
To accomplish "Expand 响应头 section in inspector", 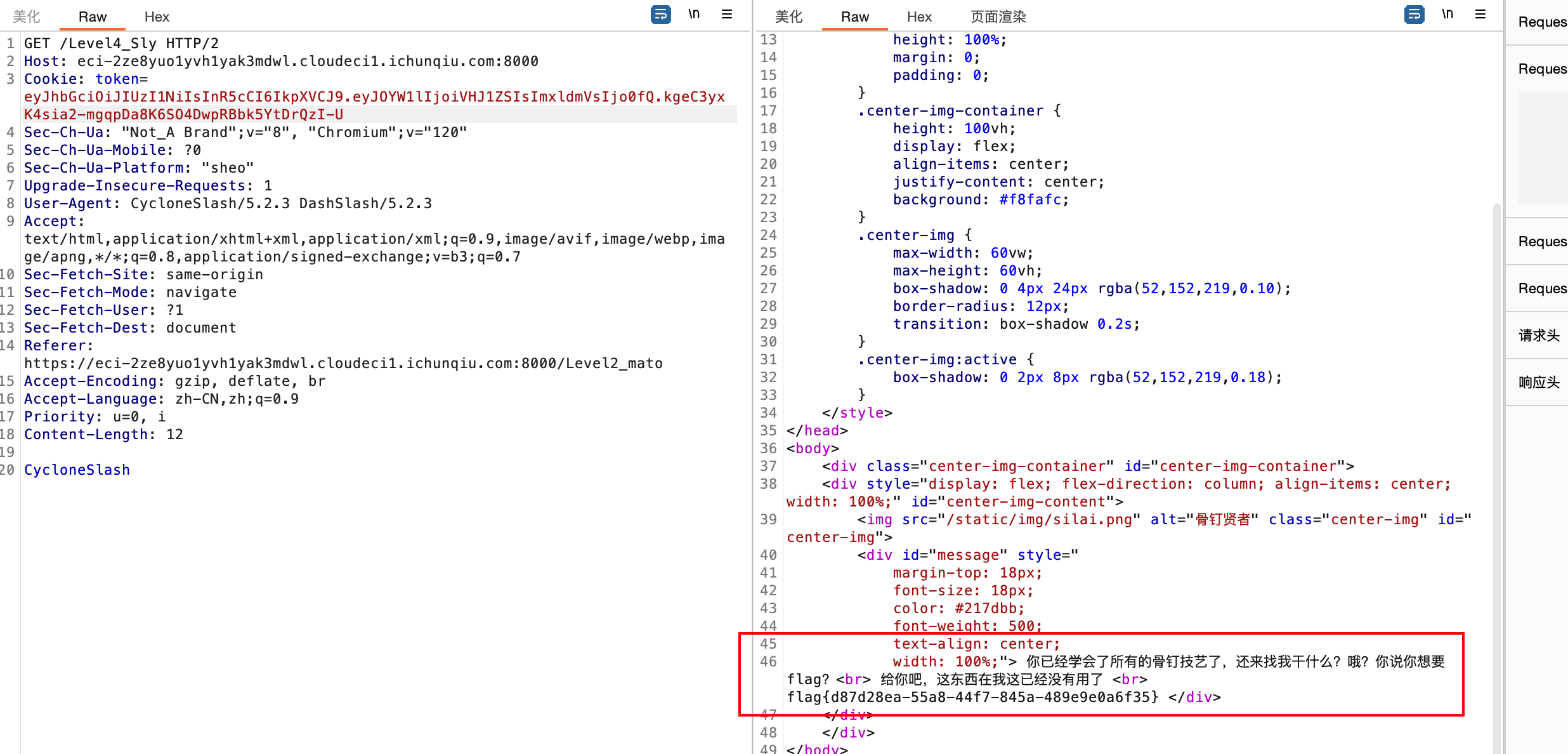I will click(x=1539, y=382).
